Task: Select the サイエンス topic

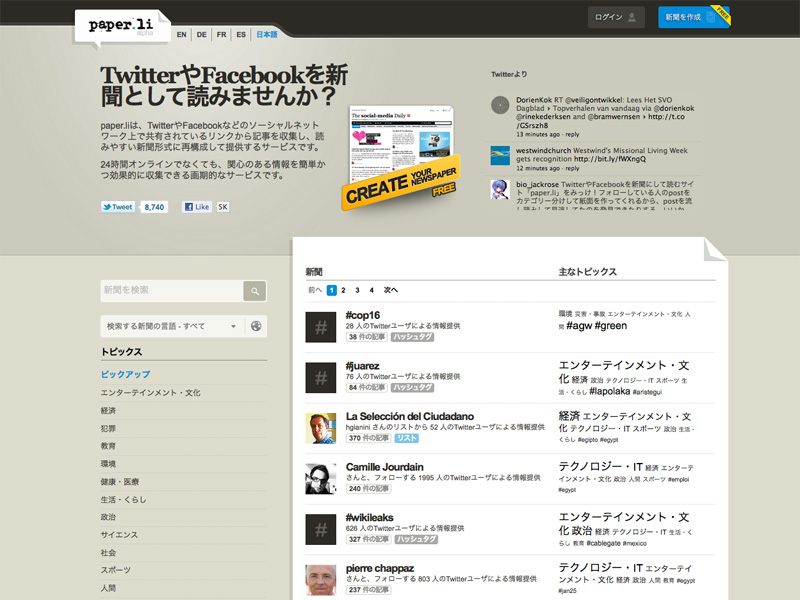Action: [119, 535]
